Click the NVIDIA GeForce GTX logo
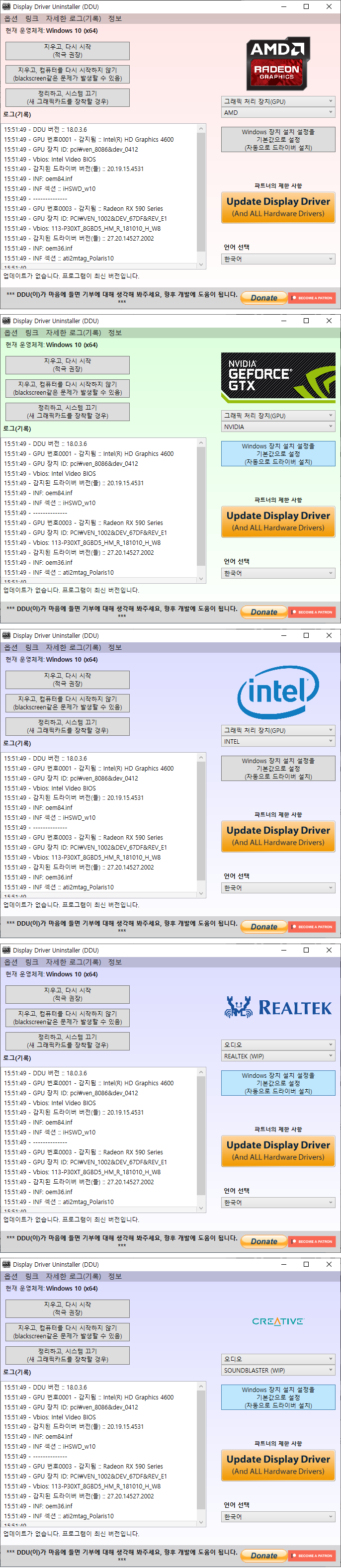The width and height of the screenshot is (341, 1568). point(278,377)
